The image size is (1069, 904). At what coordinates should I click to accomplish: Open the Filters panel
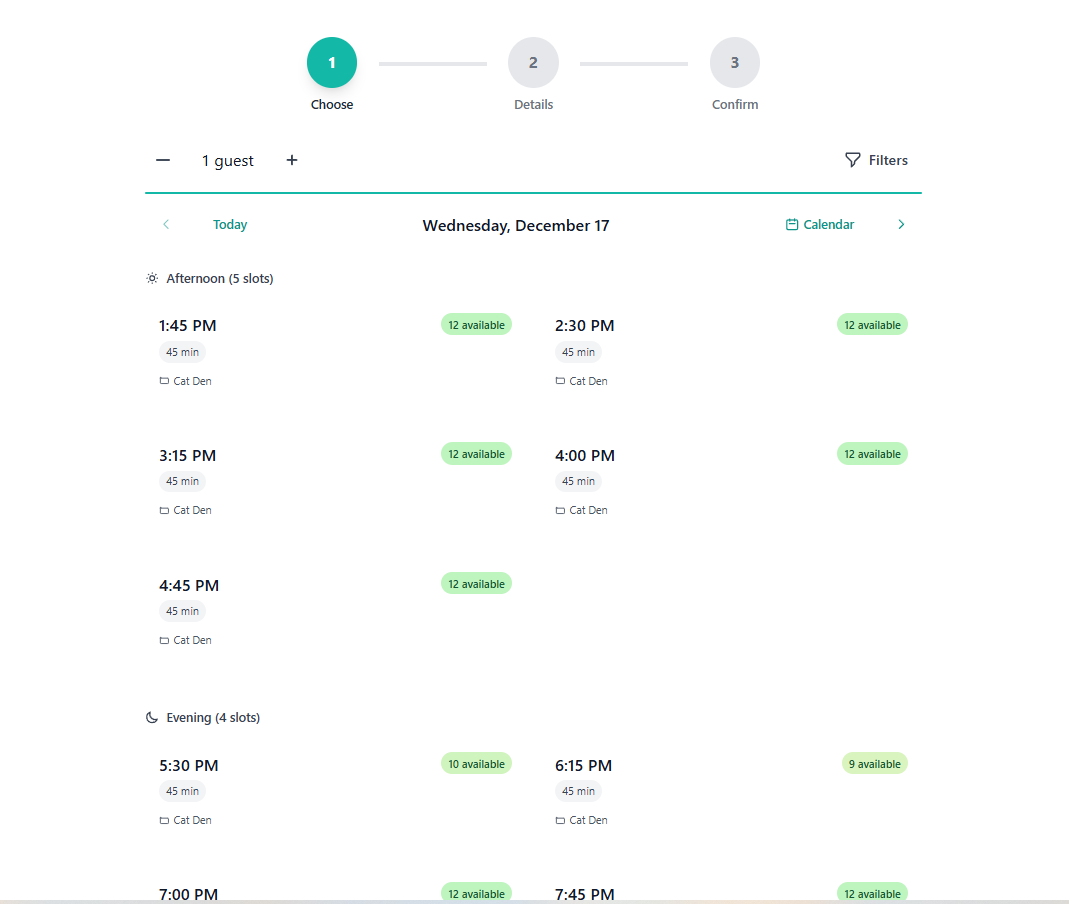pyautogui.click(x=876, y=160)
